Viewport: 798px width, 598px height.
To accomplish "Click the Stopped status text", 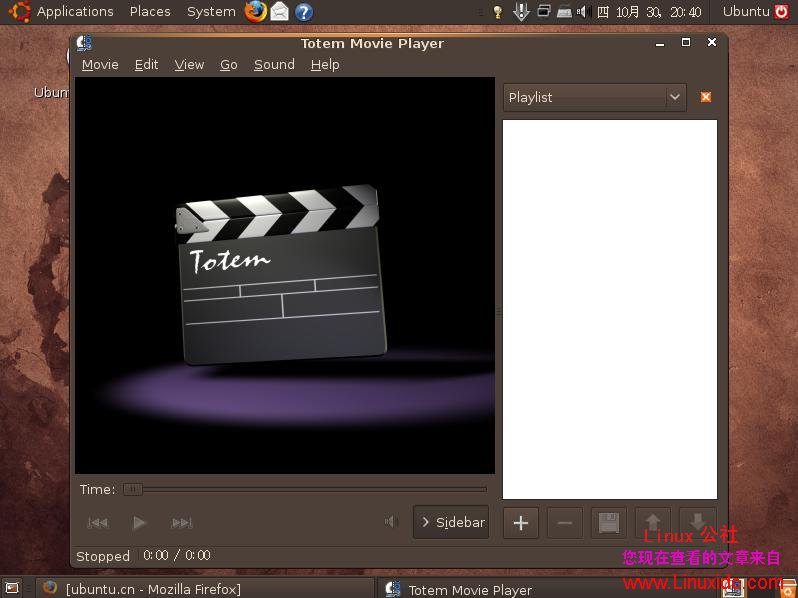I will [x=103, y=556].
